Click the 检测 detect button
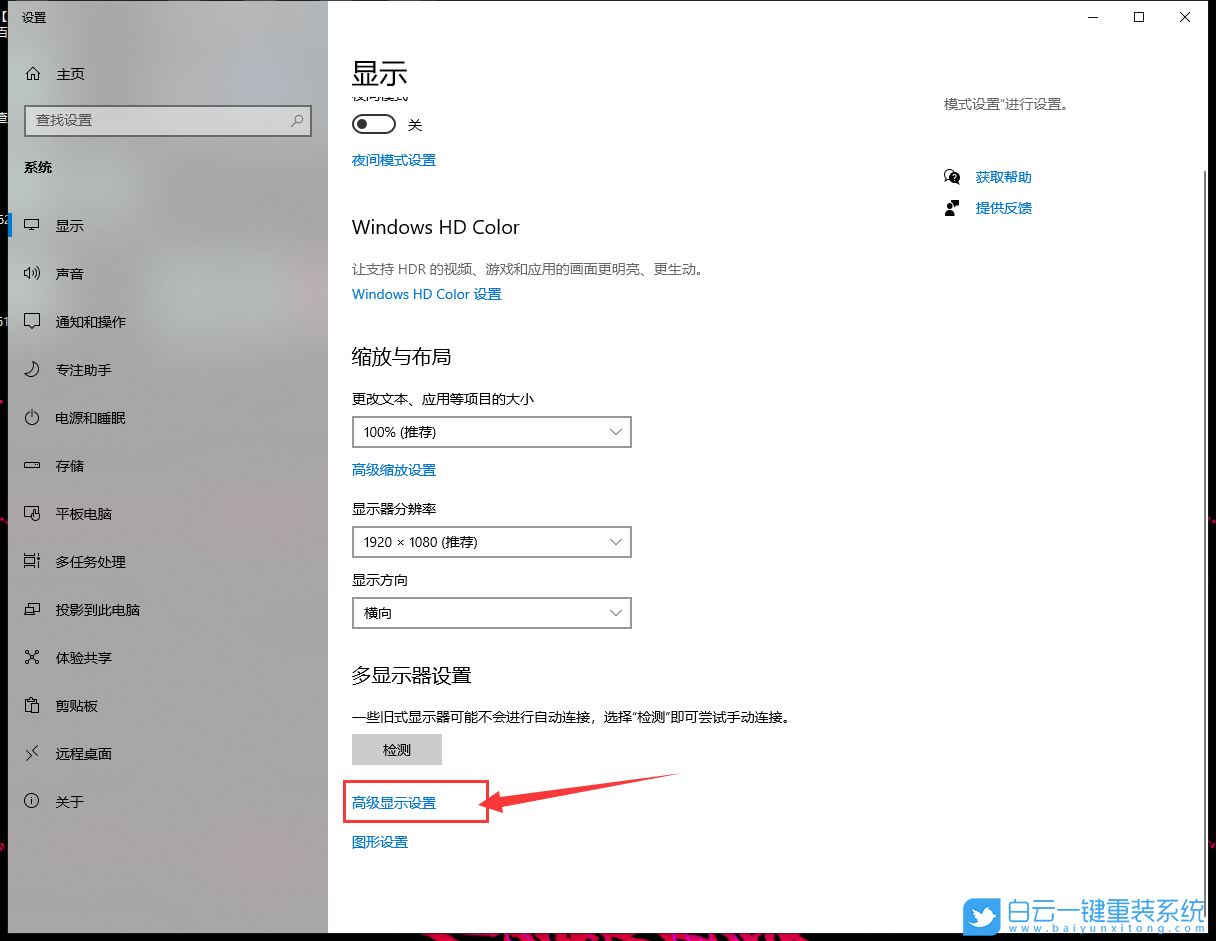This screenshot has width=1216, height=941. (396, 749)
